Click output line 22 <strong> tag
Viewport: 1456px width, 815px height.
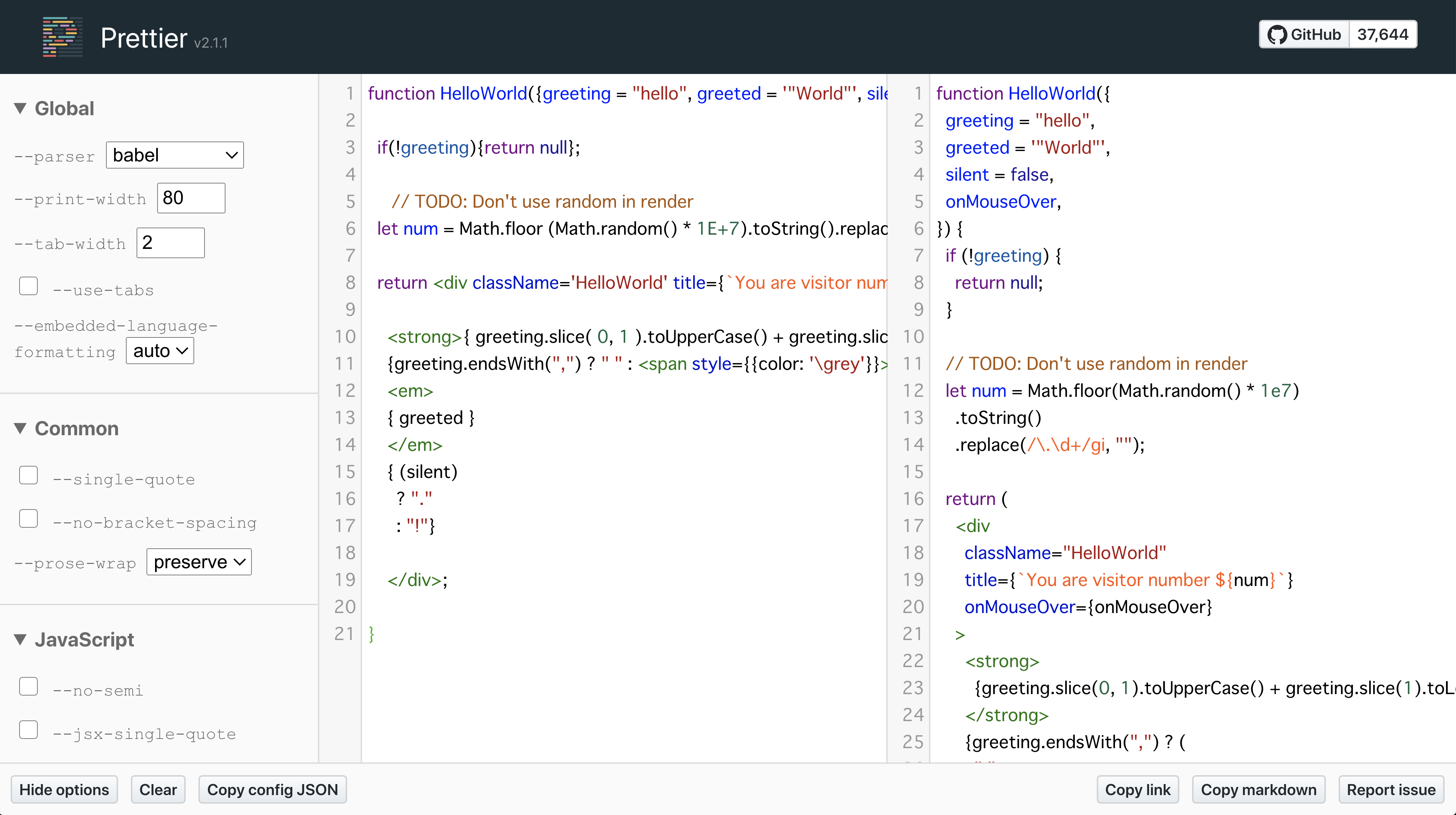pos(1002,661)
